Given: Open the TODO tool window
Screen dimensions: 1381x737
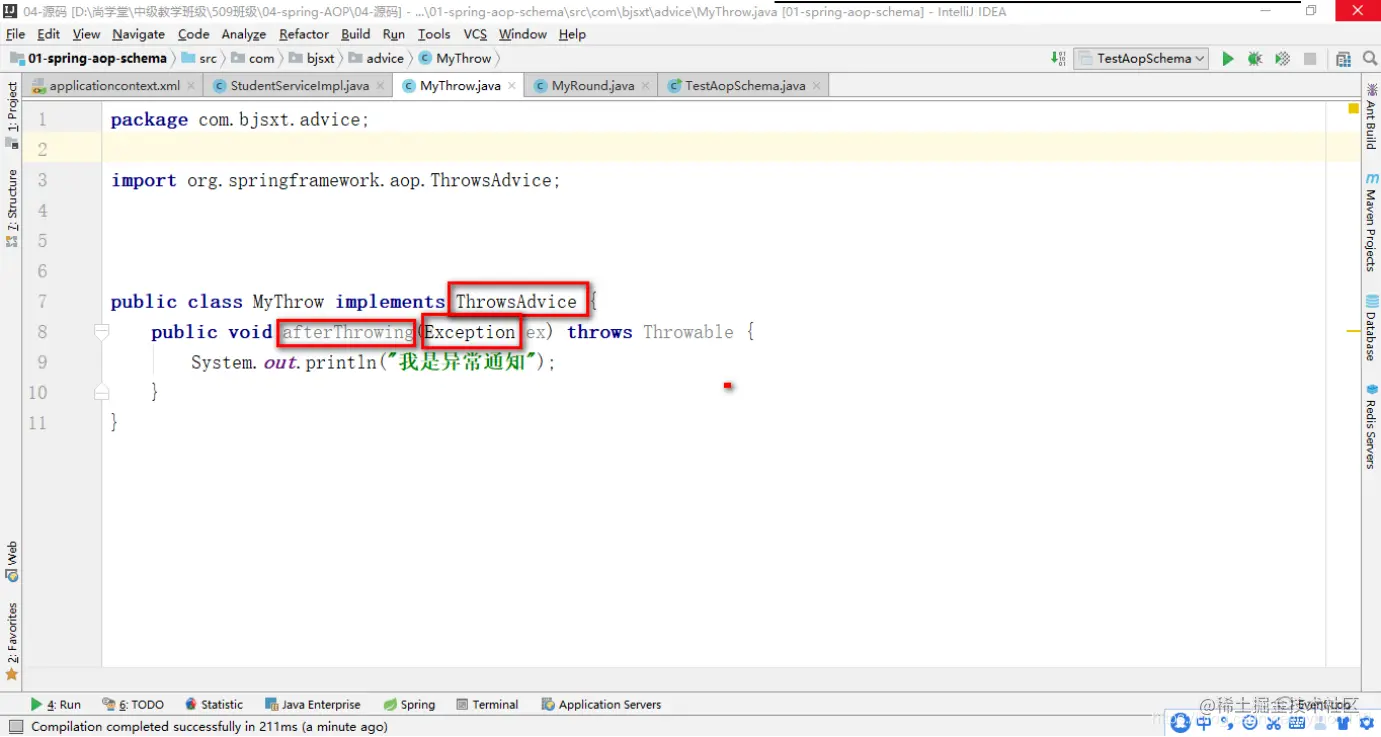Looking at the screenshot, I should [133, 705].
